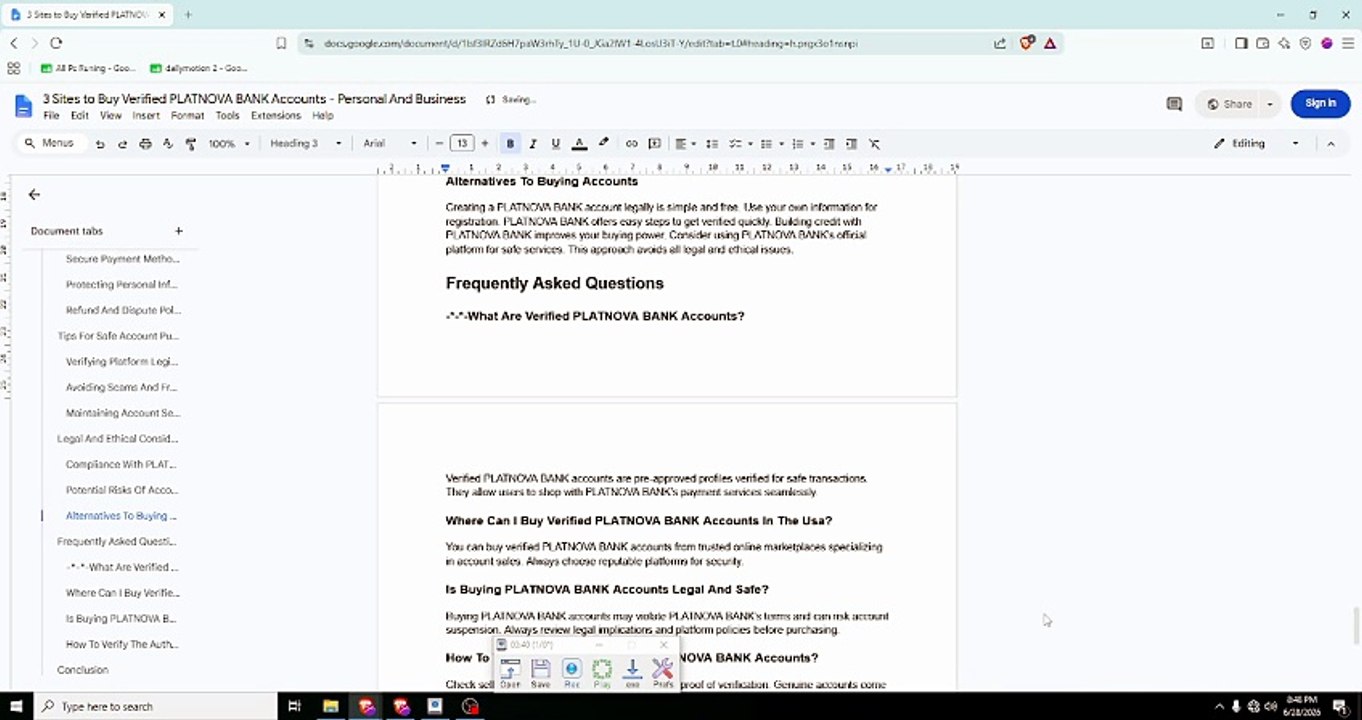This screenshot has height=720, width=1362.
Task: Select 'Alternatives To Buying ...' outline entry
Action: [121, 516]
